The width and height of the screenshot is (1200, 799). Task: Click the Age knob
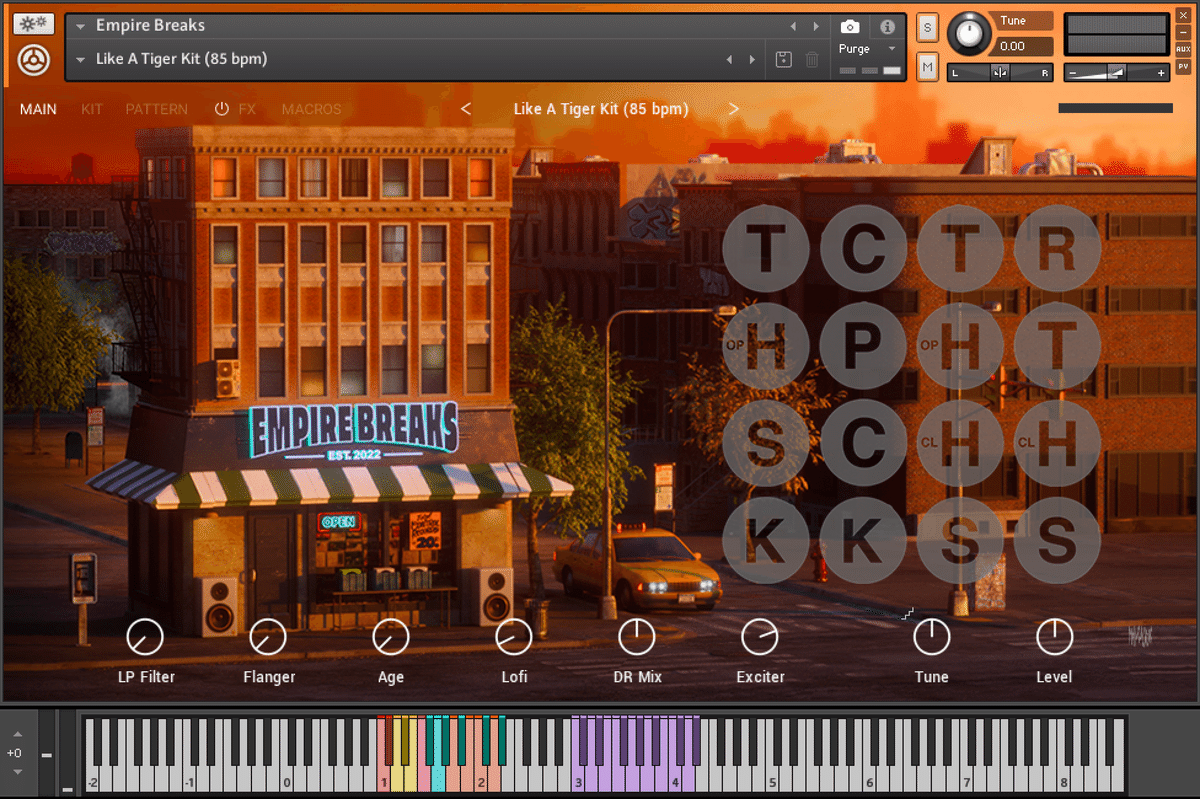[391, 637]
